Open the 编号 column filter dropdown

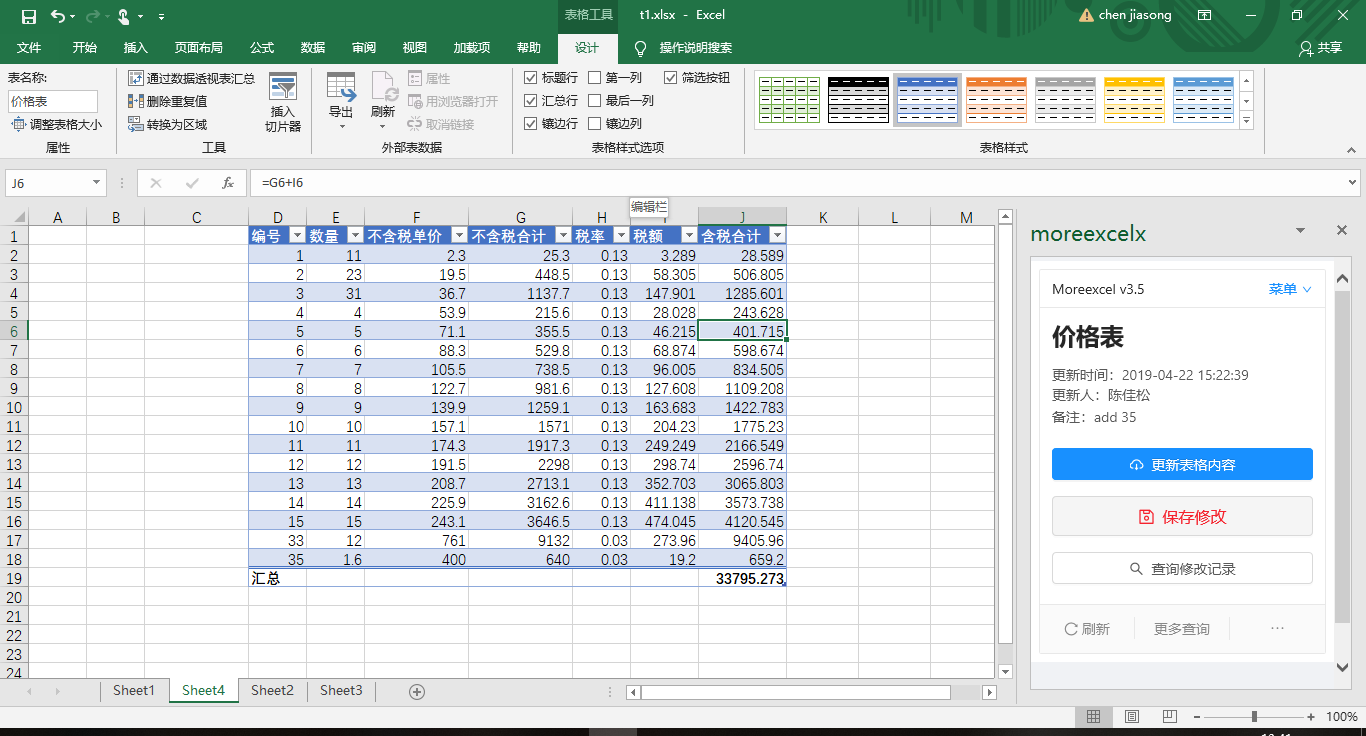coord(297,234)
